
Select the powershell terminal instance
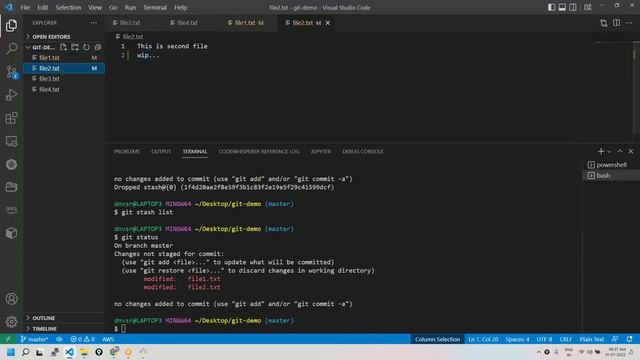(611, 165)
